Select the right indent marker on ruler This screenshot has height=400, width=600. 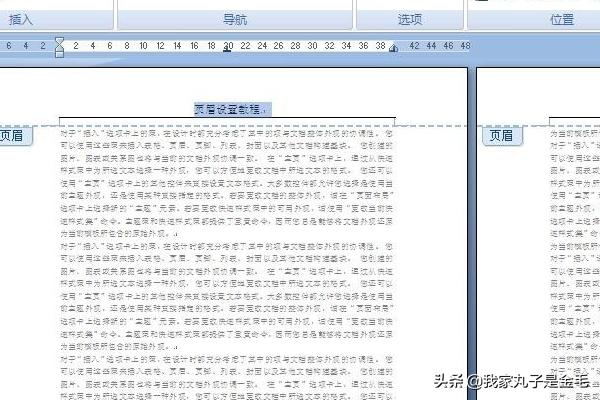393,49
